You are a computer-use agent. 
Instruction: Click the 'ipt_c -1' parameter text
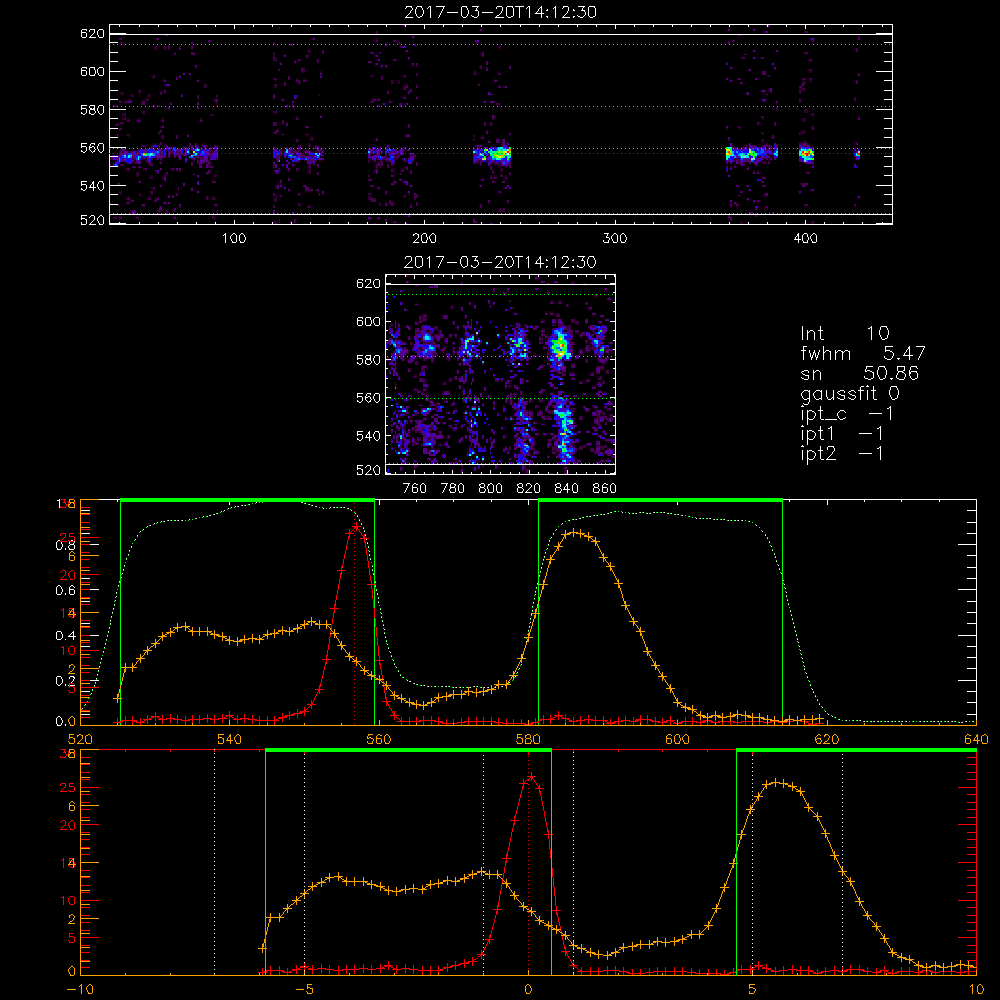(x=846, y=414)
